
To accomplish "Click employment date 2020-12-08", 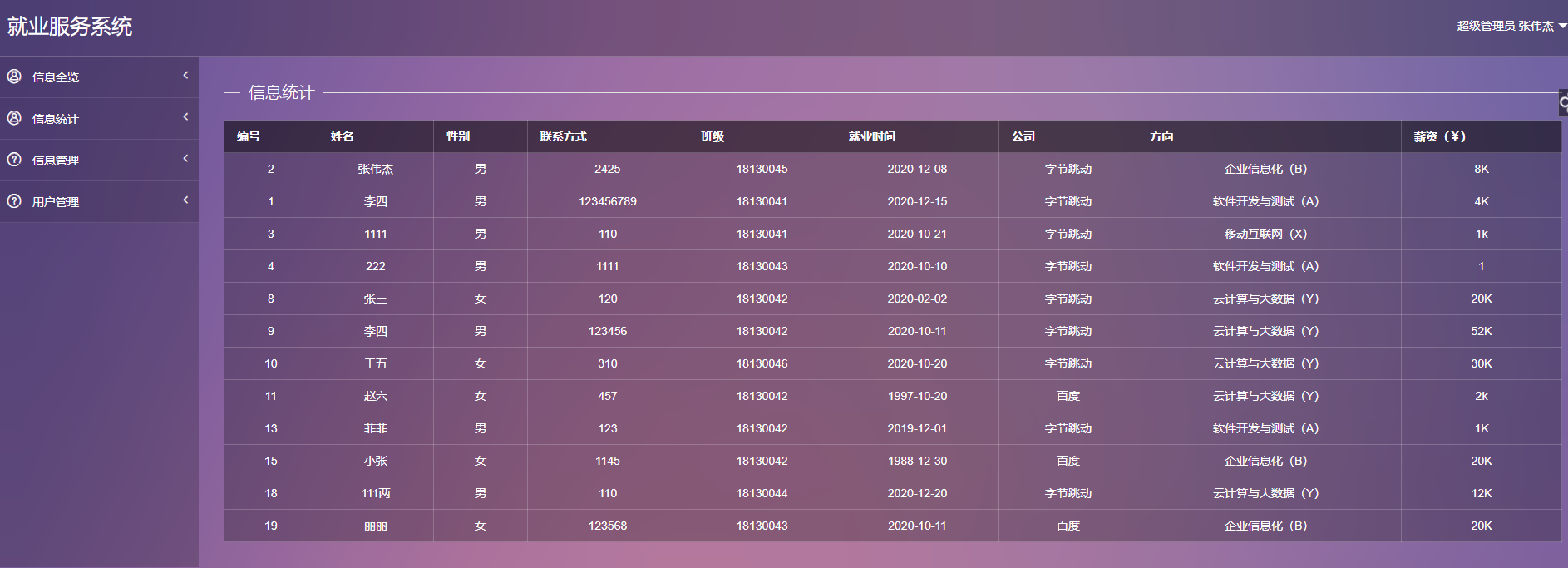I will [917, 169].
